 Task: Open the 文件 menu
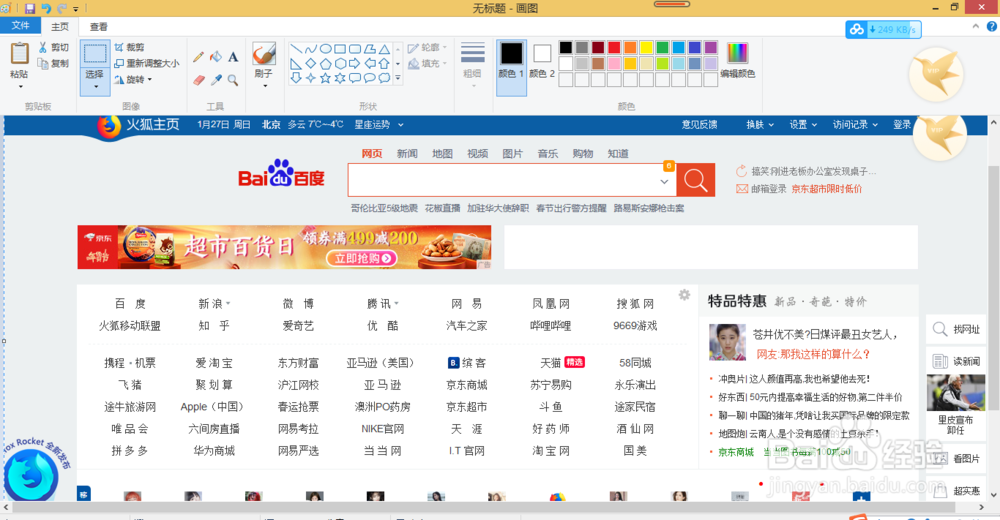(x=20, y=26)
